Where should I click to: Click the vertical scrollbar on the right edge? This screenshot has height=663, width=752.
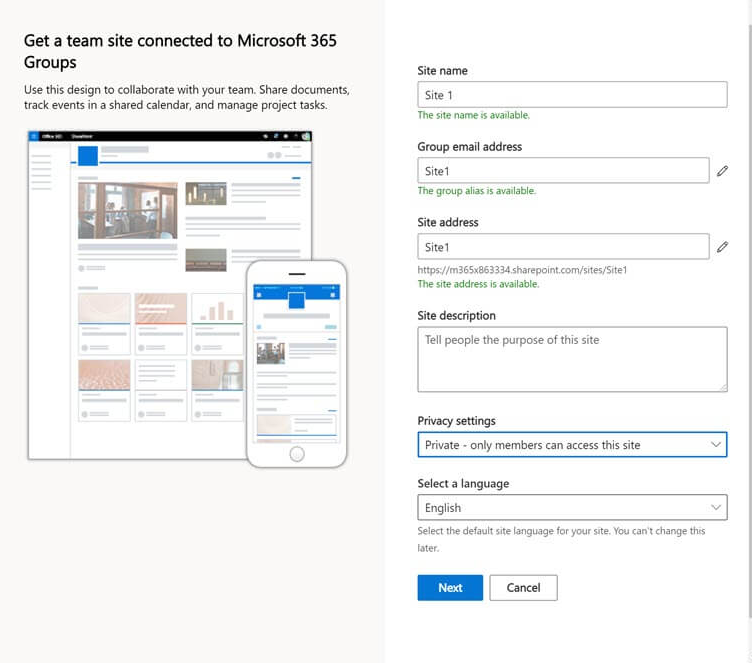tap(750, 321)
